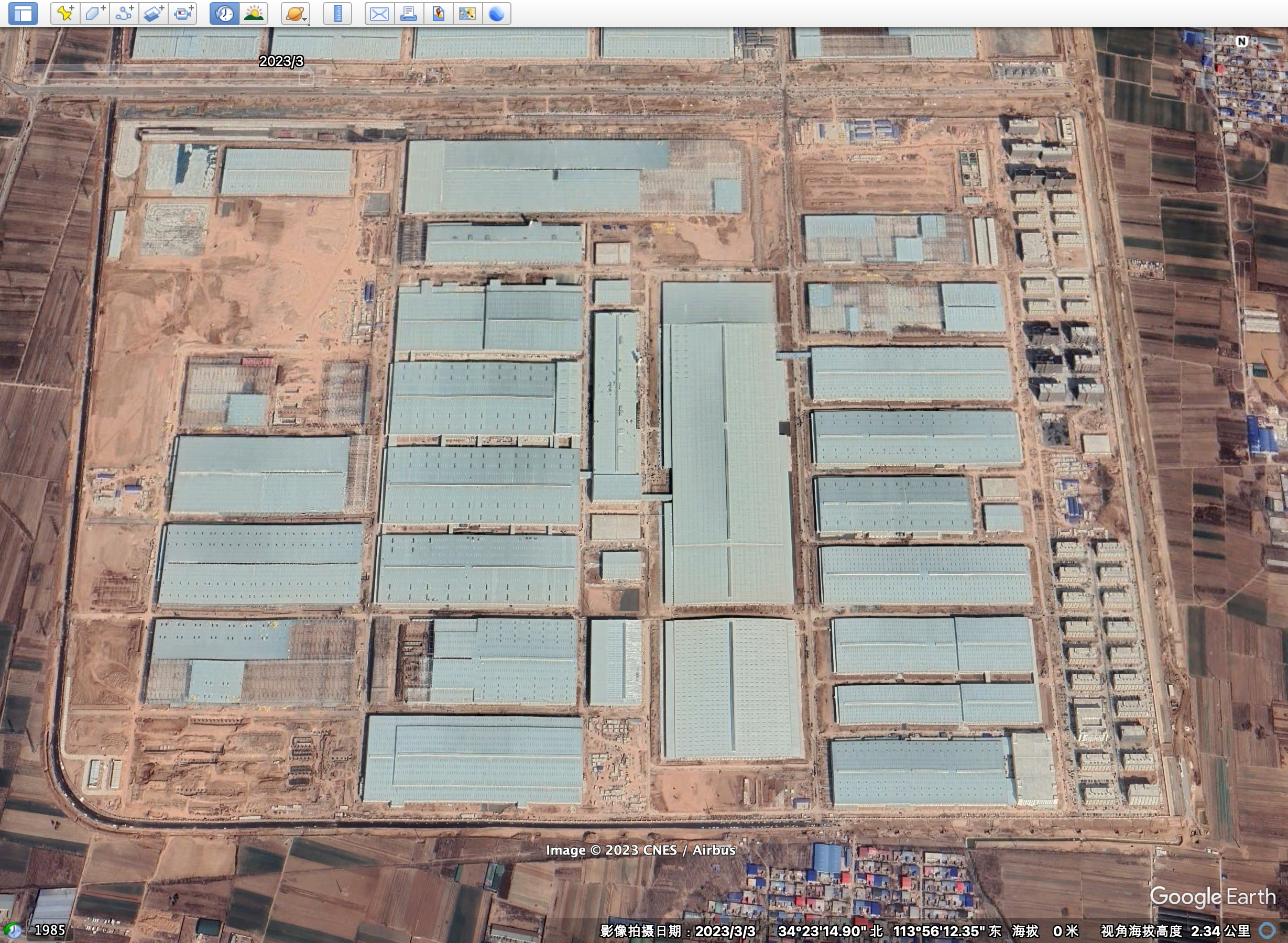
Task: Click the imagery date 2023/3/3 in status bar
Action: (725, 931)
